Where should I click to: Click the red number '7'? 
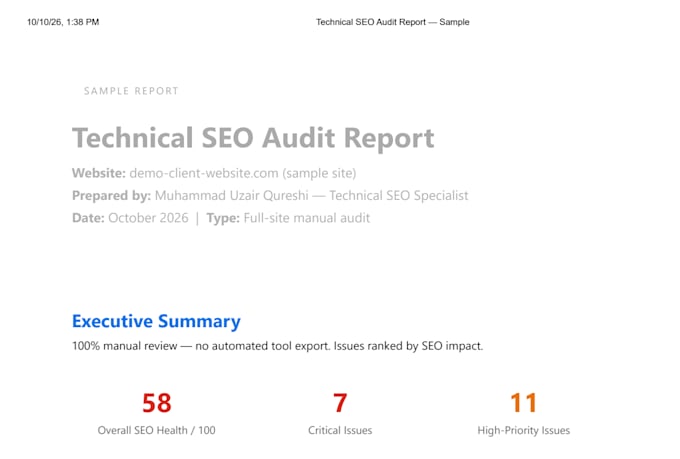(x=340, y=403)
